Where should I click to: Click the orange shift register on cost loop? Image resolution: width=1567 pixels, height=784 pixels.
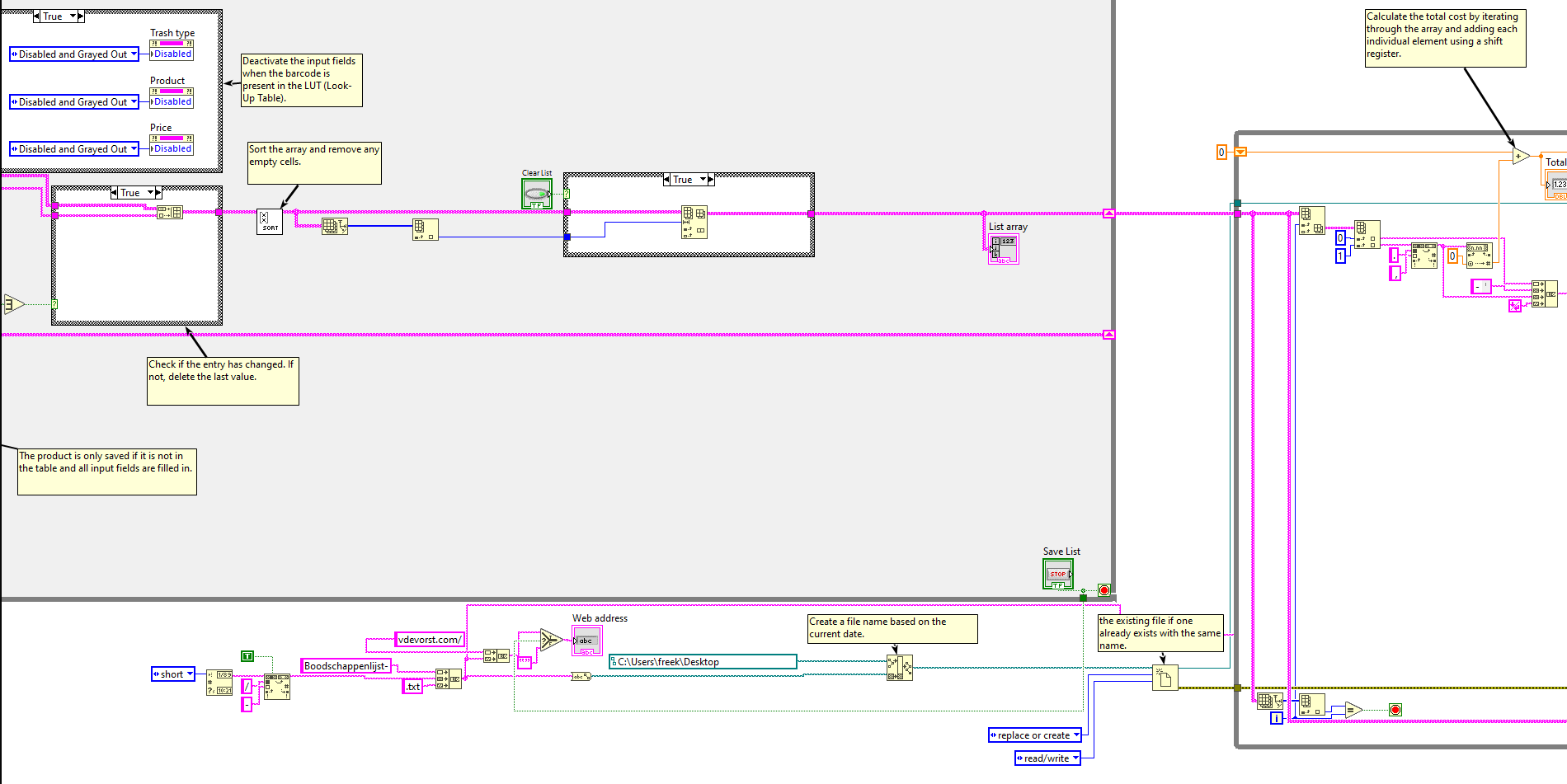pos(1240,152)
